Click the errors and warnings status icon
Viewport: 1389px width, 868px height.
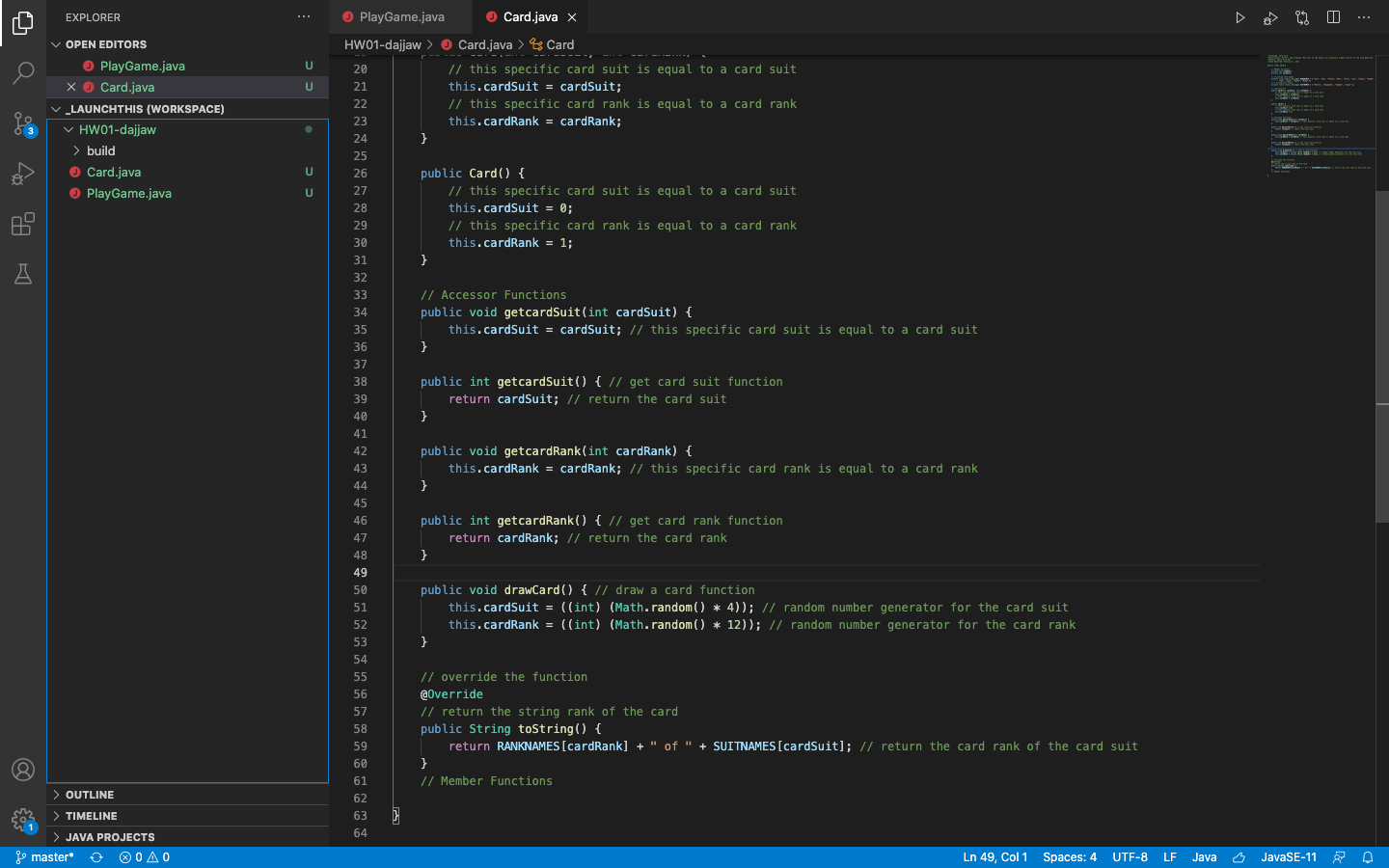coord(145,856)
